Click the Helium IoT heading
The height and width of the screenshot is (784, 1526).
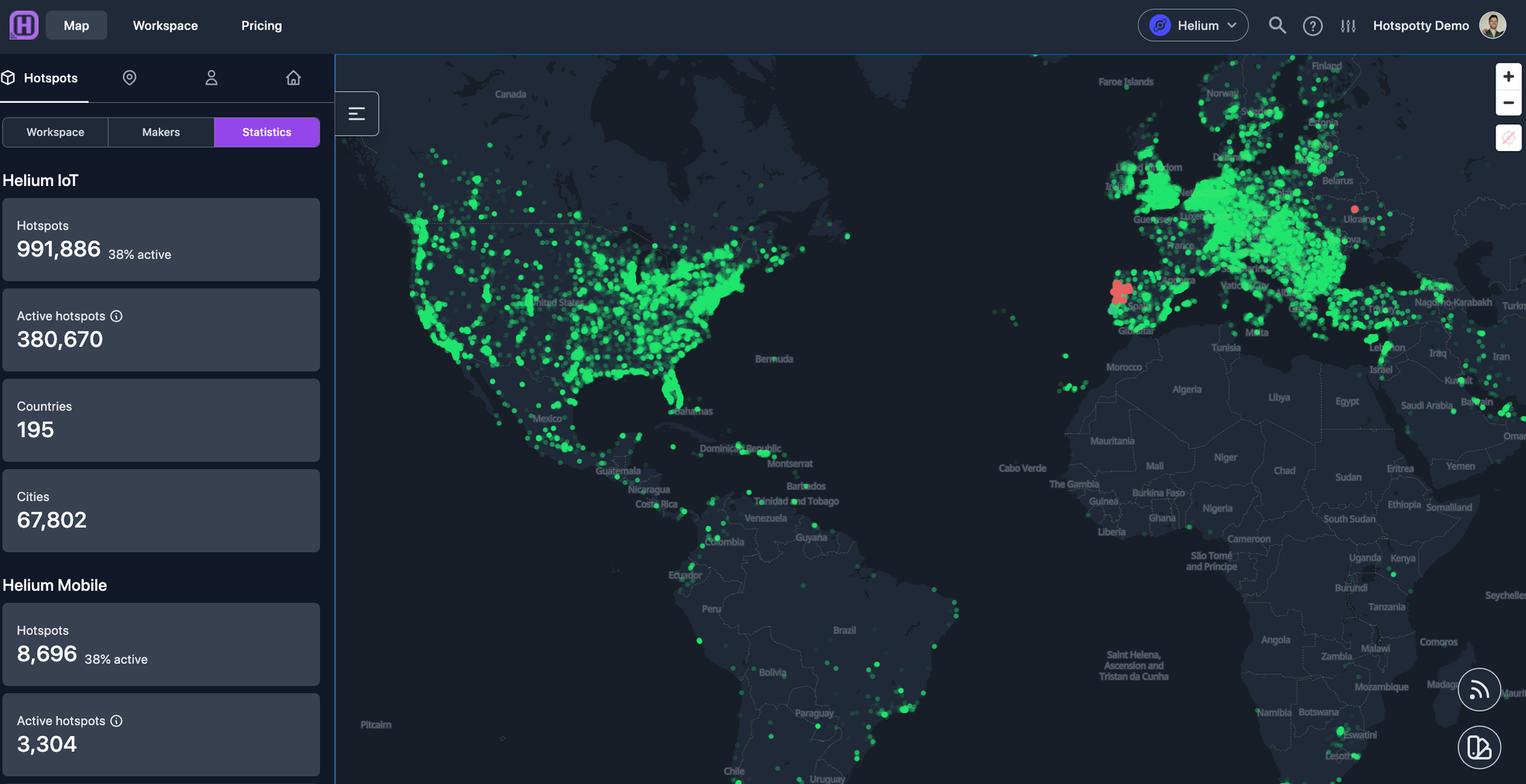(x=40, y=181)
